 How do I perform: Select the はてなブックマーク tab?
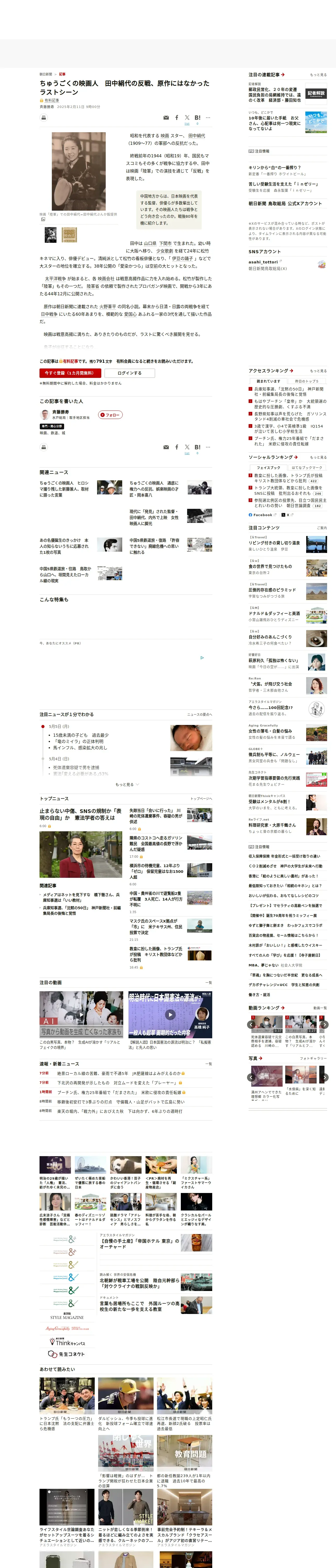tap(307, 468)
